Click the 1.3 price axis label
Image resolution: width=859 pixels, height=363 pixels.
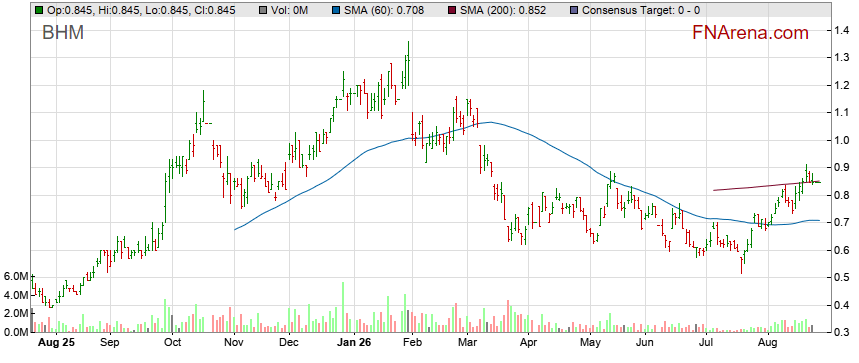[x=843, y=57]
